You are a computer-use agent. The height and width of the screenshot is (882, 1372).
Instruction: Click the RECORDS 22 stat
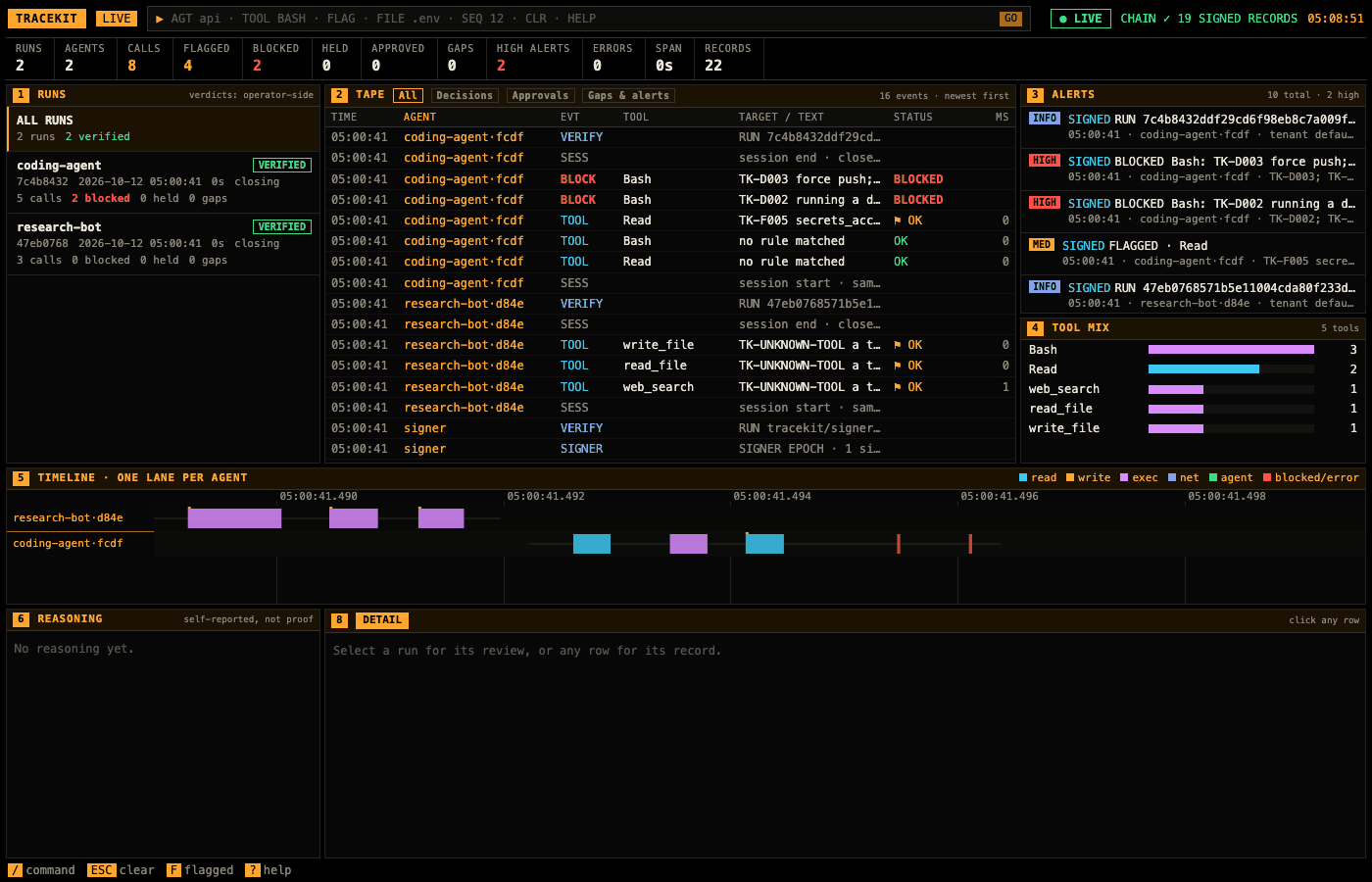point(728,58)
